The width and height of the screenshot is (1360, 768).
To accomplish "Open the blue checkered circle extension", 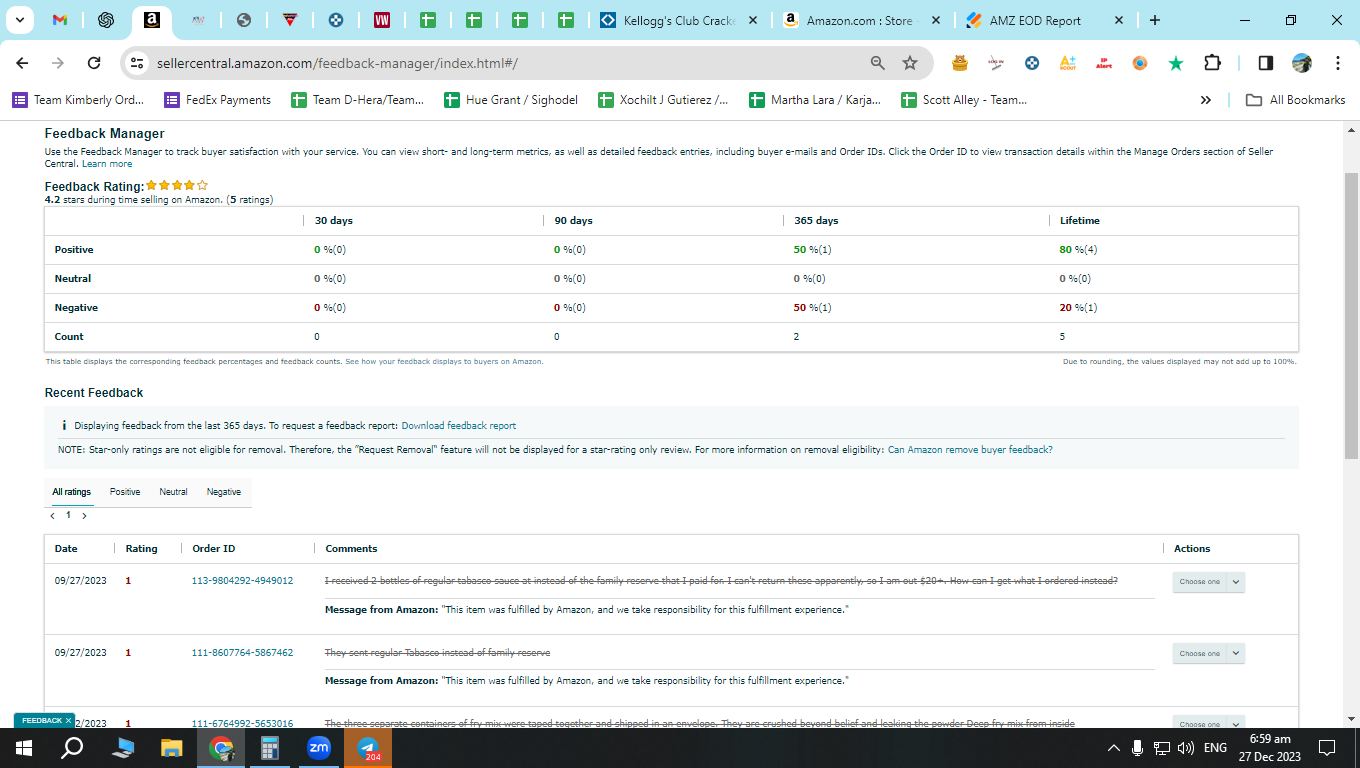I will point(1032,63).
